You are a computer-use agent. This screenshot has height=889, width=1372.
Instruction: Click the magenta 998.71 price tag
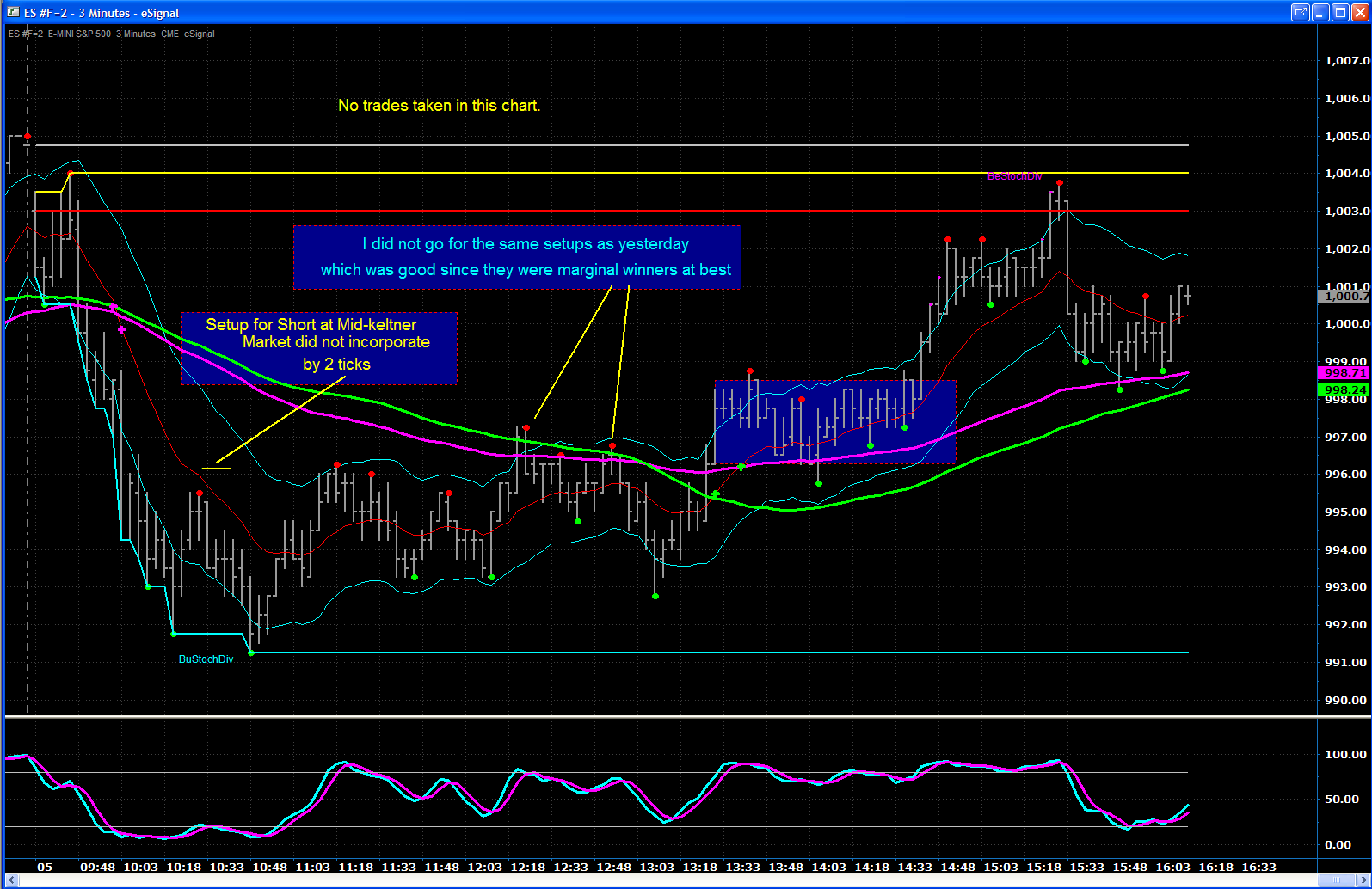pos(1344,372)
